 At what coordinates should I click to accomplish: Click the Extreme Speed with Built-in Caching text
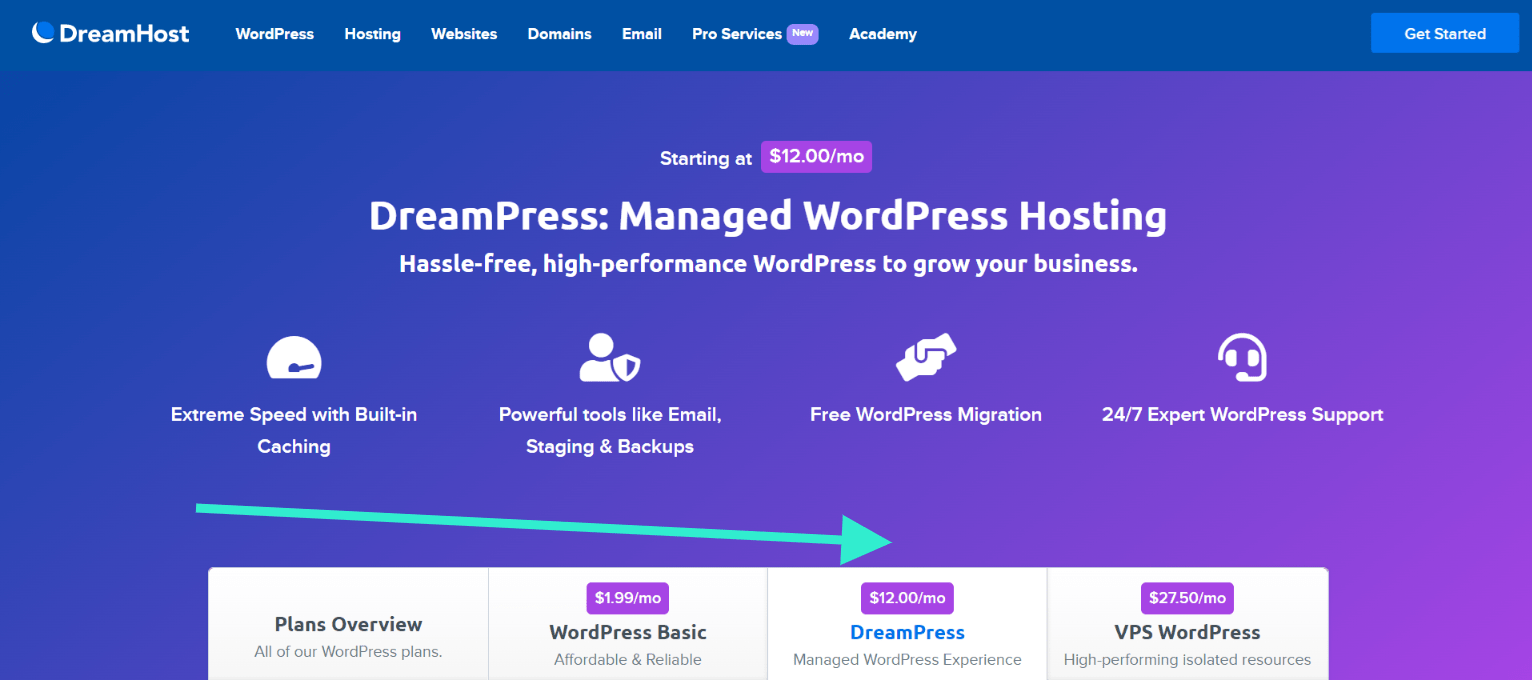coord(294,430)
